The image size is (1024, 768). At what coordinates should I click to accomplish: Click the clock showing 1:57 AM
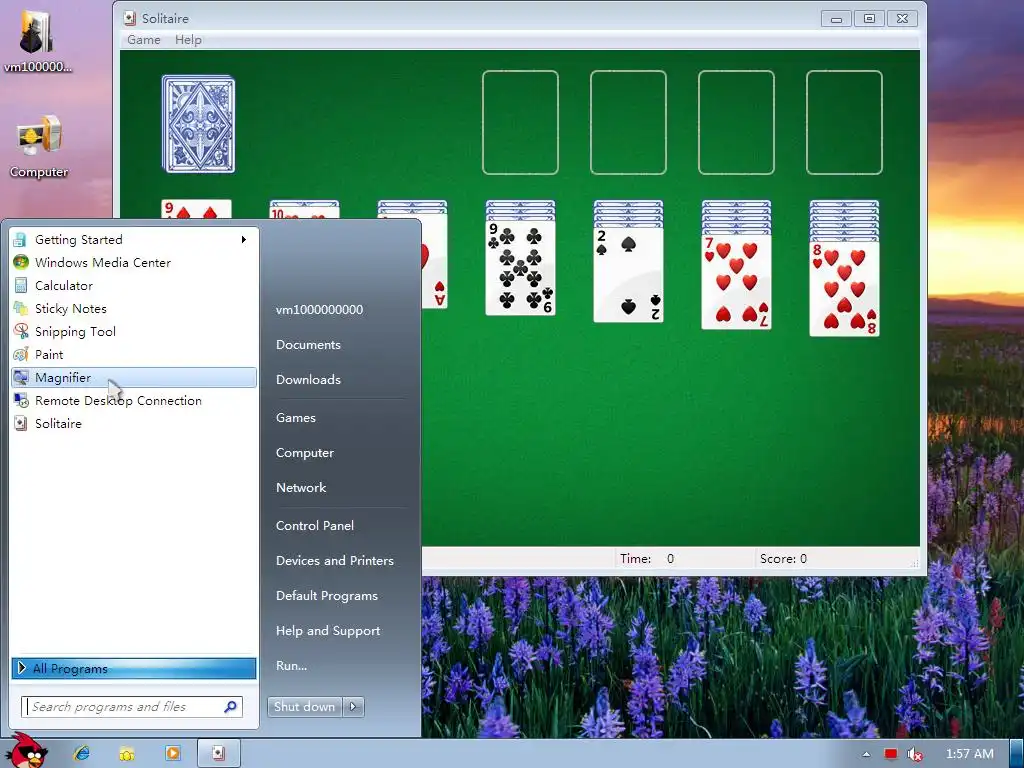click(x=970, y=754)
